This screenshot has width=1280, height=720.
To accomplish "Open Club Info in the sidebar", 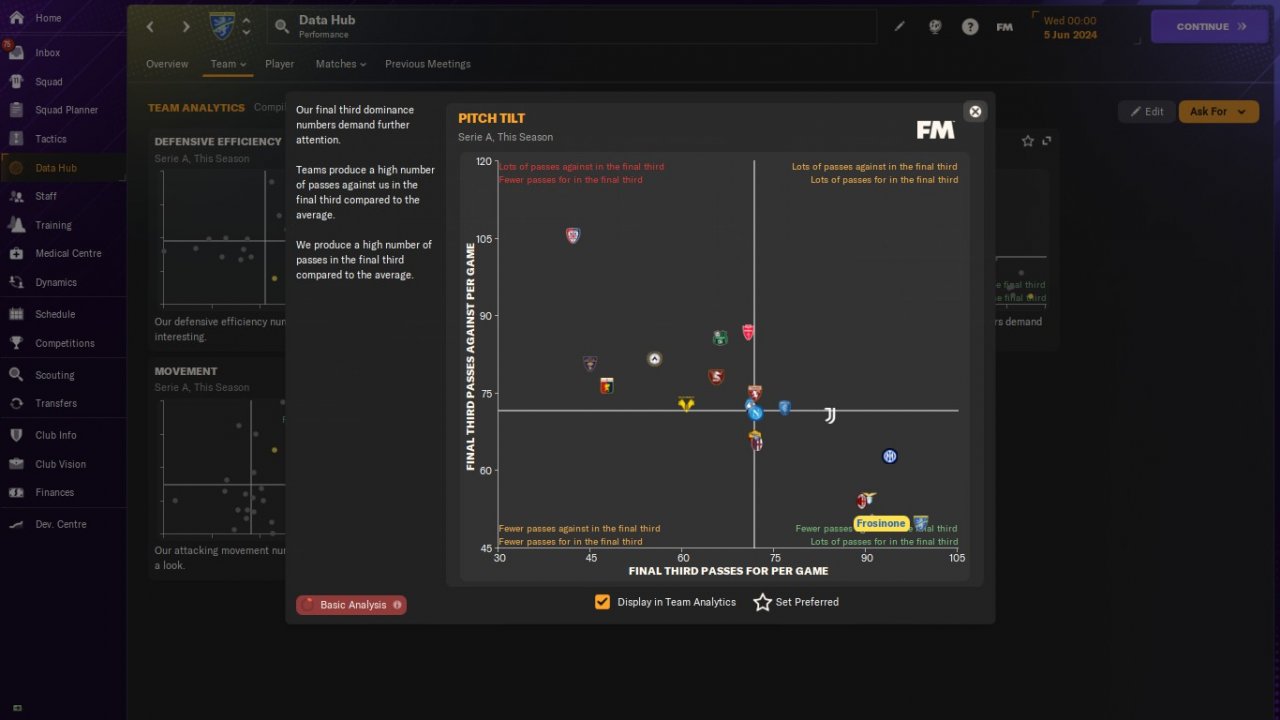I will tap(63, 435).
